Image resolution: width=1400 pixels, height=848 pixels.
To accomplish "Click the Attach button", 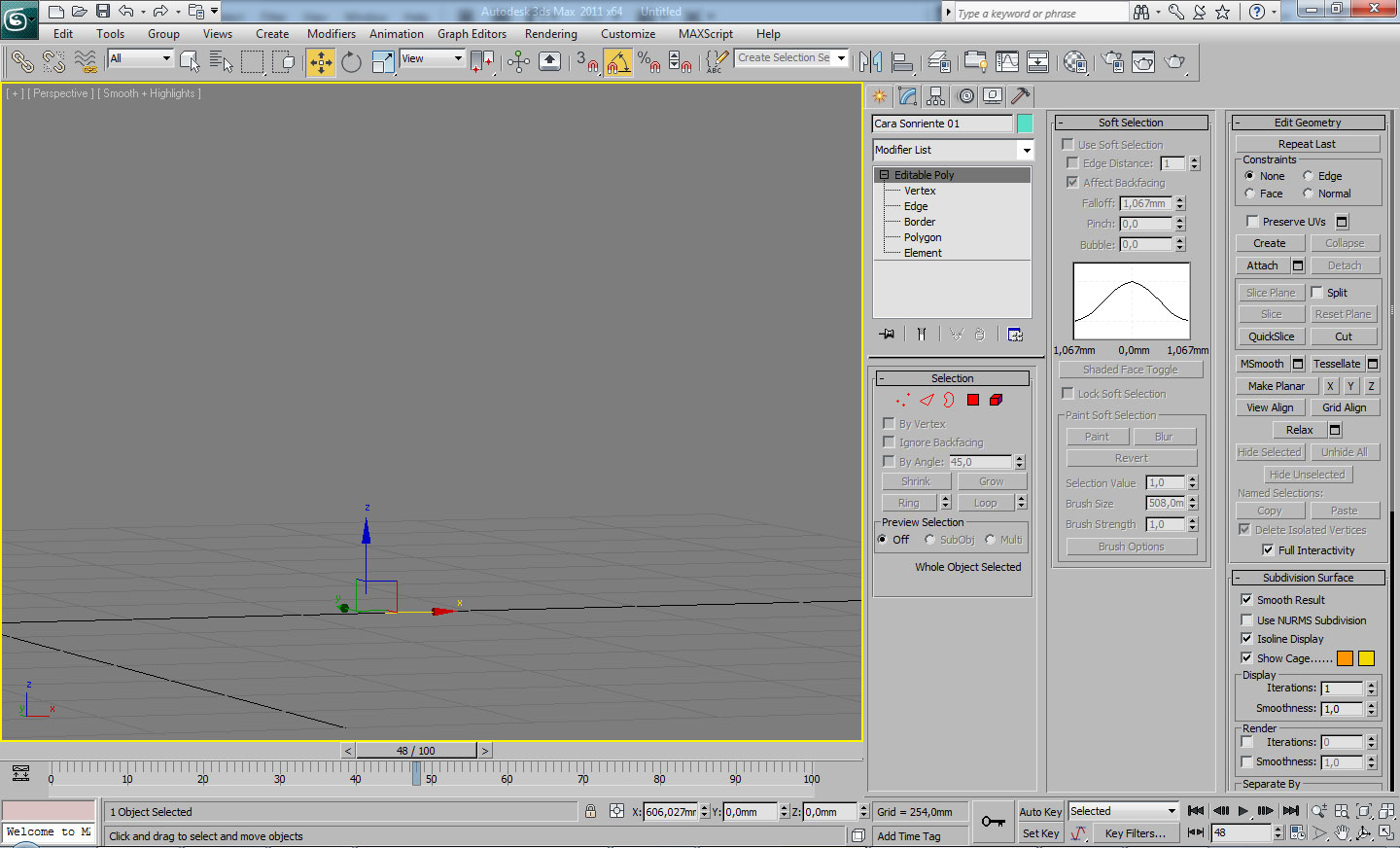I will coord(1263,265).
